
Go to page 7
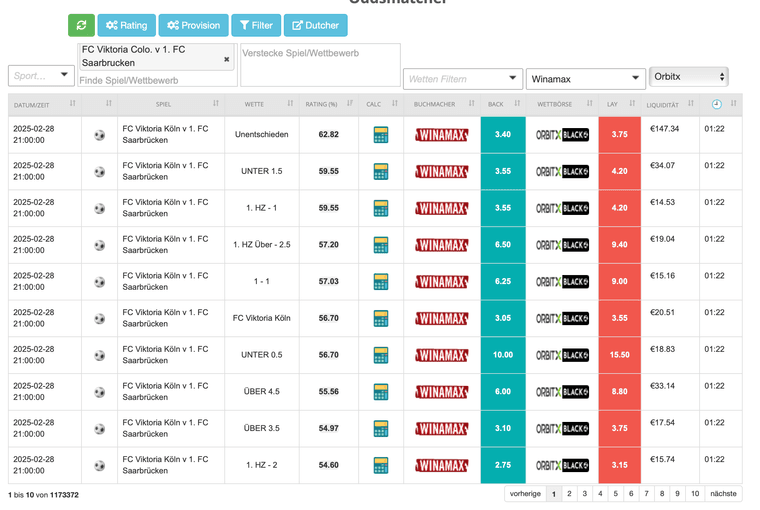[646, 494]
